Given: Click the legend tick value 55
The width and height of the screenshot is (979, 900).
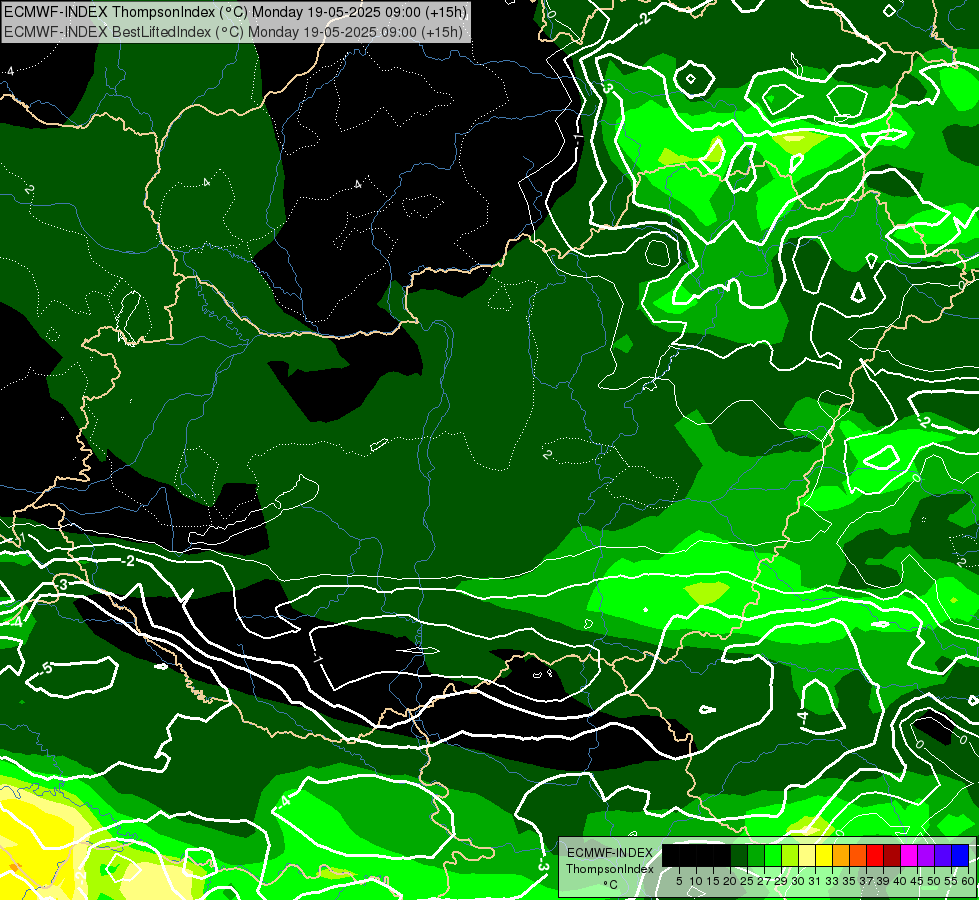Looking at the screenshot, I should 951,881.
